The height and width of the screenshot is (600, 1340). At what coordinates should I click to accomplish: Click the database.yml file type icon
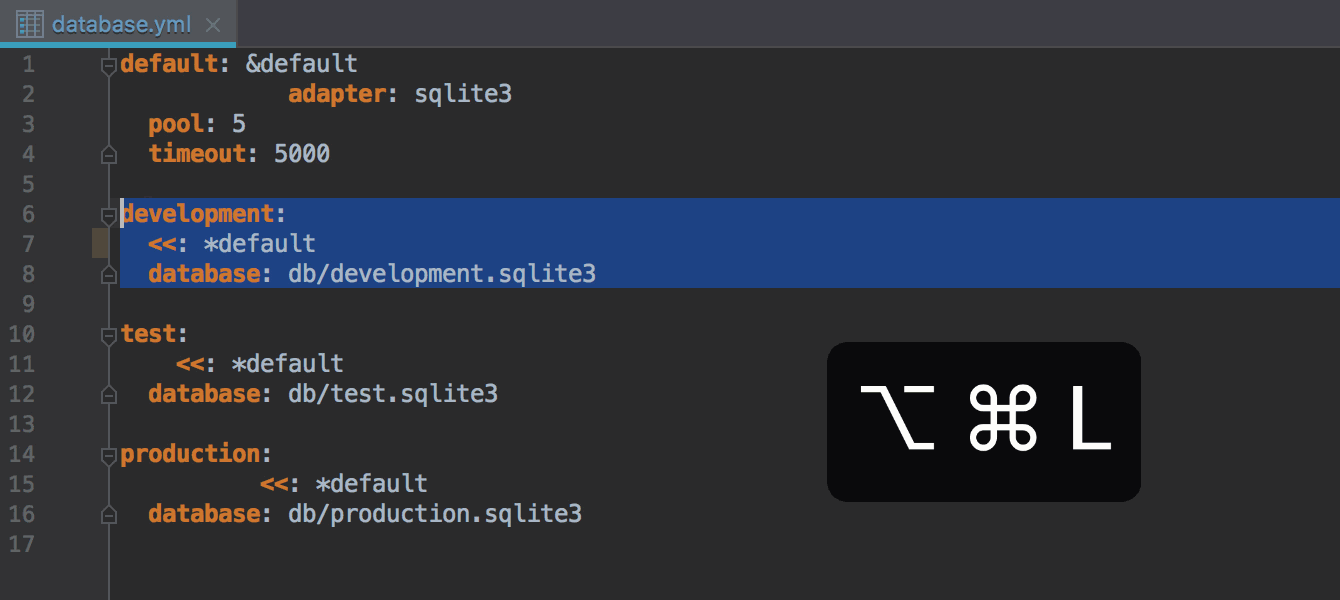29,23
